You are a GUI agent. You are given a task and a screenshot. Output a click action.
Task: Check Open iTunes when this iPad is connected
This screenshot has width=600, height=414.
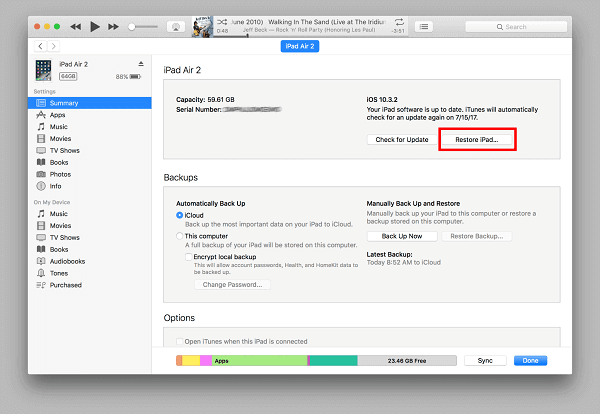(x=179, y=342)
